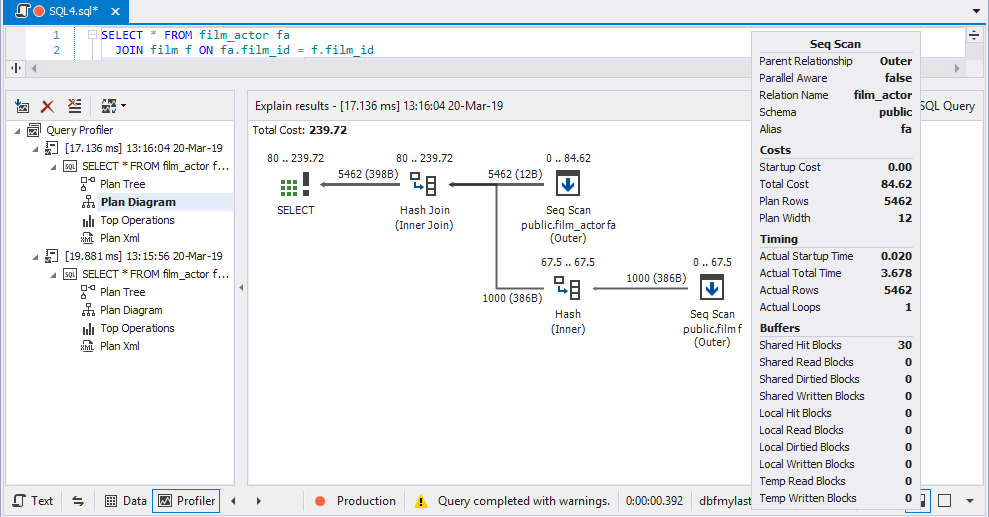989x517 pixels.
Task: Collapse the 19.881 ms session node
Action: click(x=36, y=257)
